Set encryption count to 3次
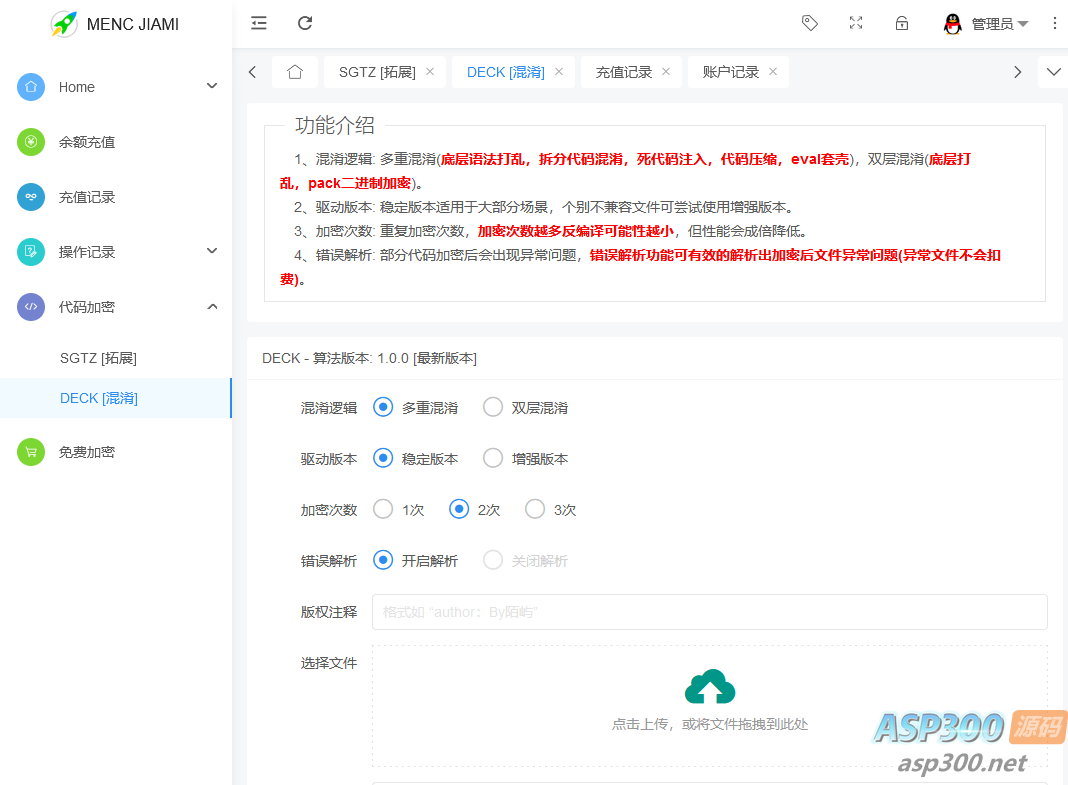 (x=534, y=509)
